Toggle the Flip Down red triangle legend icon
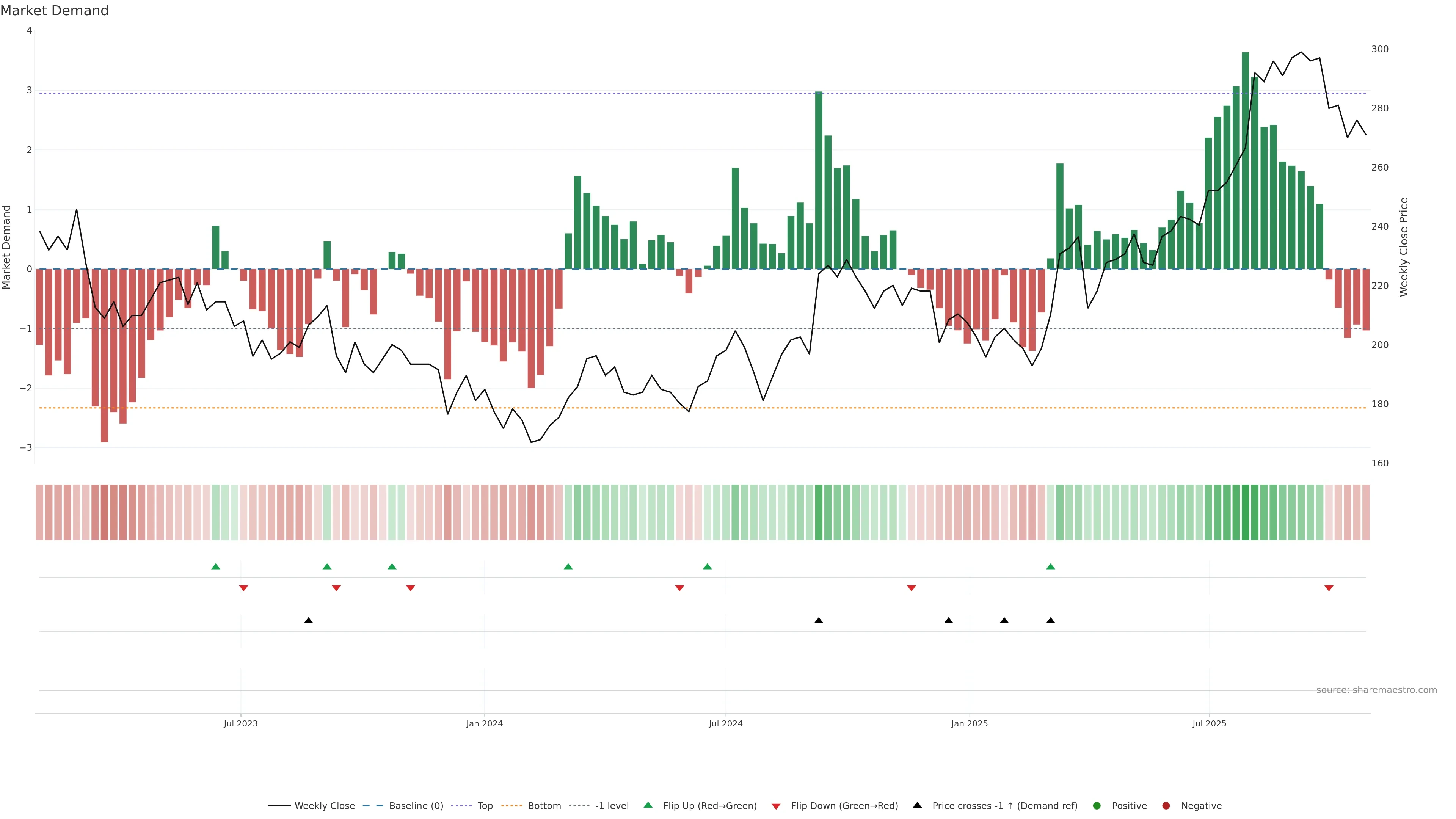 click(x=776, y=806)
